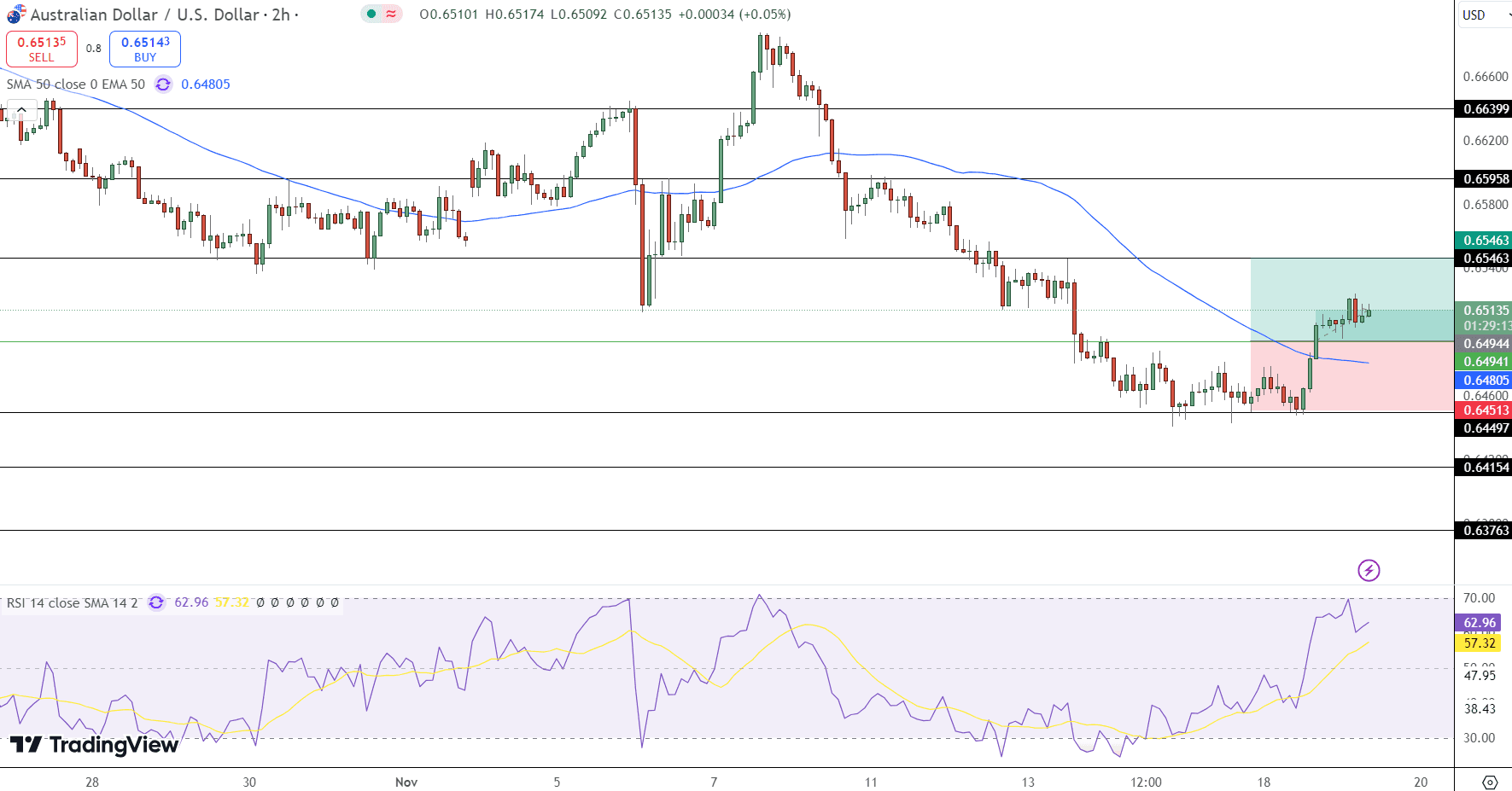Click RSI value 62.96 in legend
Screen dimensions: 1512x791
(191, 602)
